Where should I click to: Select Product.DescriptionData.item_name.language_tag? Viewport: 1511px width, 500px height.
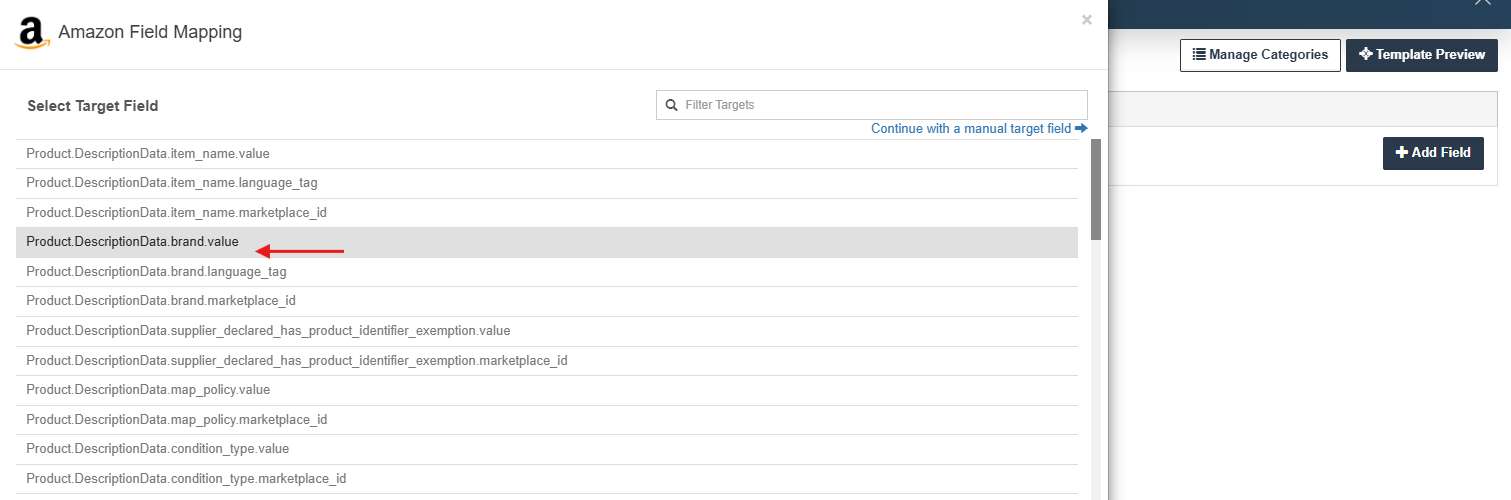coord(547,183)
